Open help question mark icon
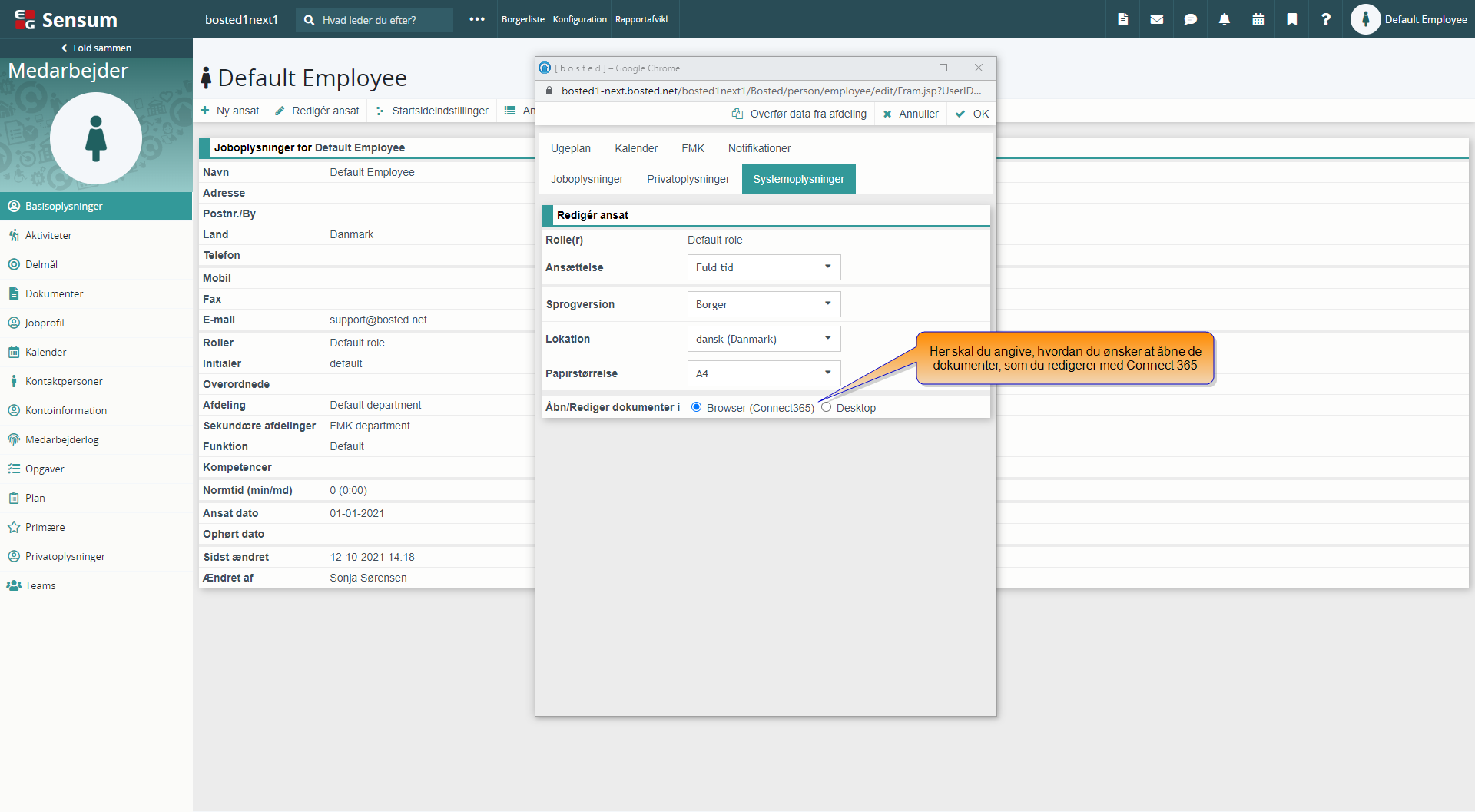 (x=1325, y=19)
